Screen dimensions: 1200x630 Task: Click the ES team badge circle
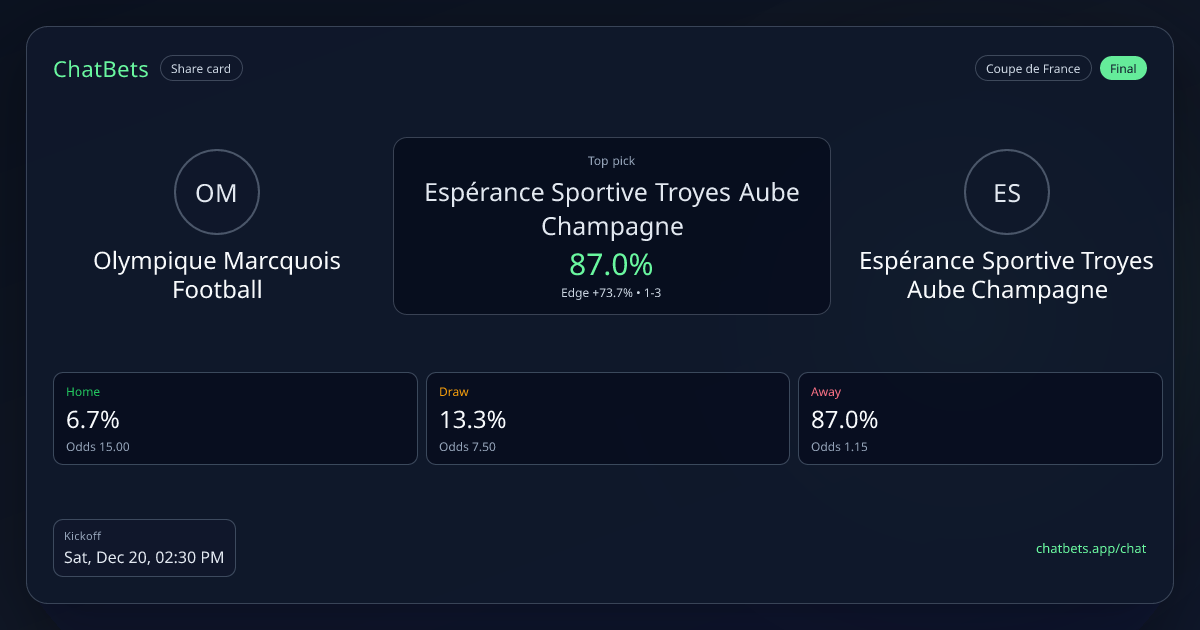(1006, 192)
